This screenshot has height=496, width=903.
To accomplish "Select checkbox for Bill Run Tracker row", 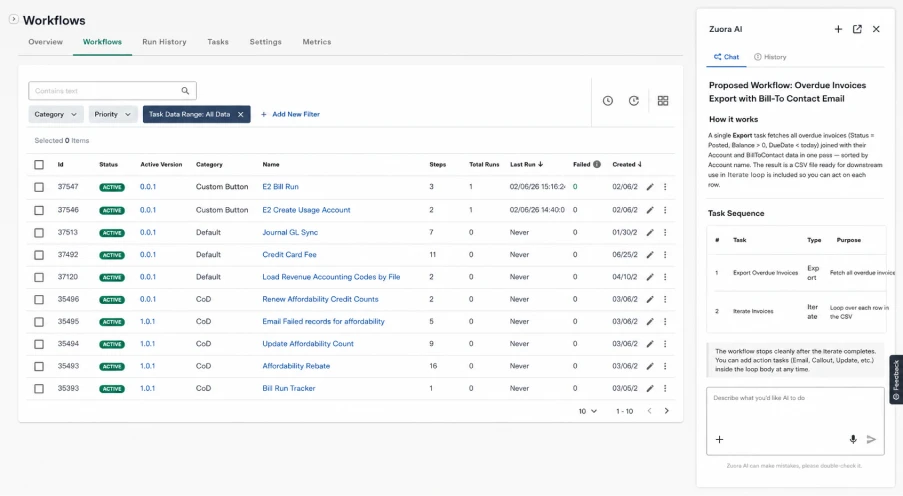I will [x=39, y=389].
